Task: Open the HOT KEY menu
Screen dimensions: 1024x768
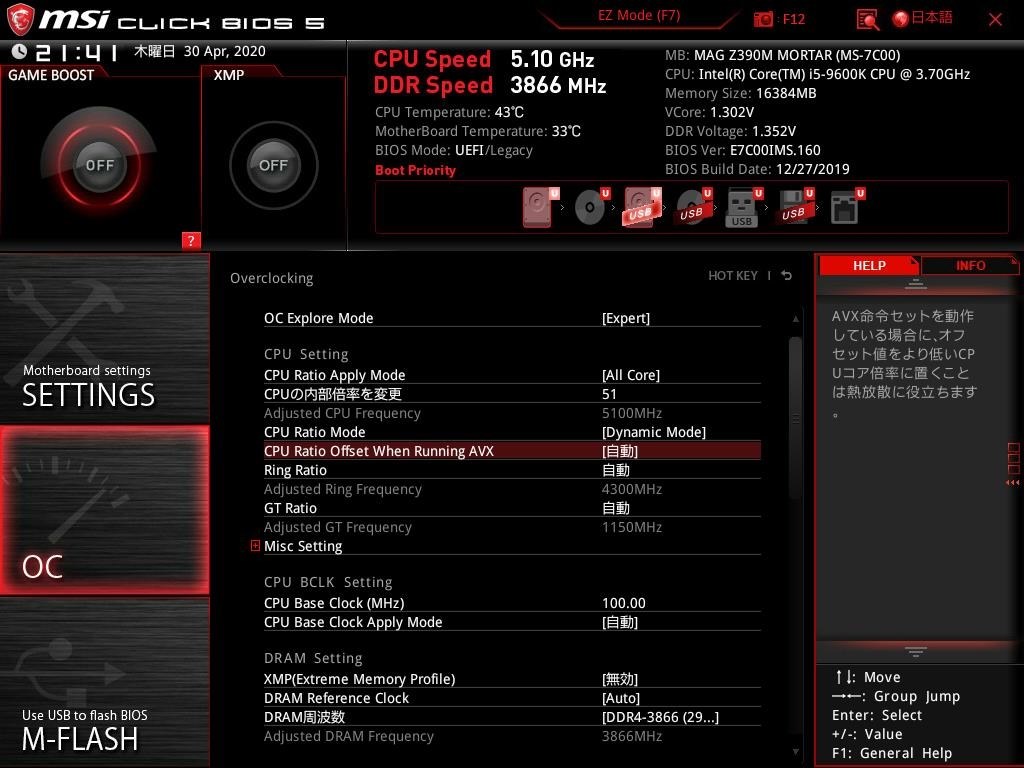Action: tap(733, 276)
